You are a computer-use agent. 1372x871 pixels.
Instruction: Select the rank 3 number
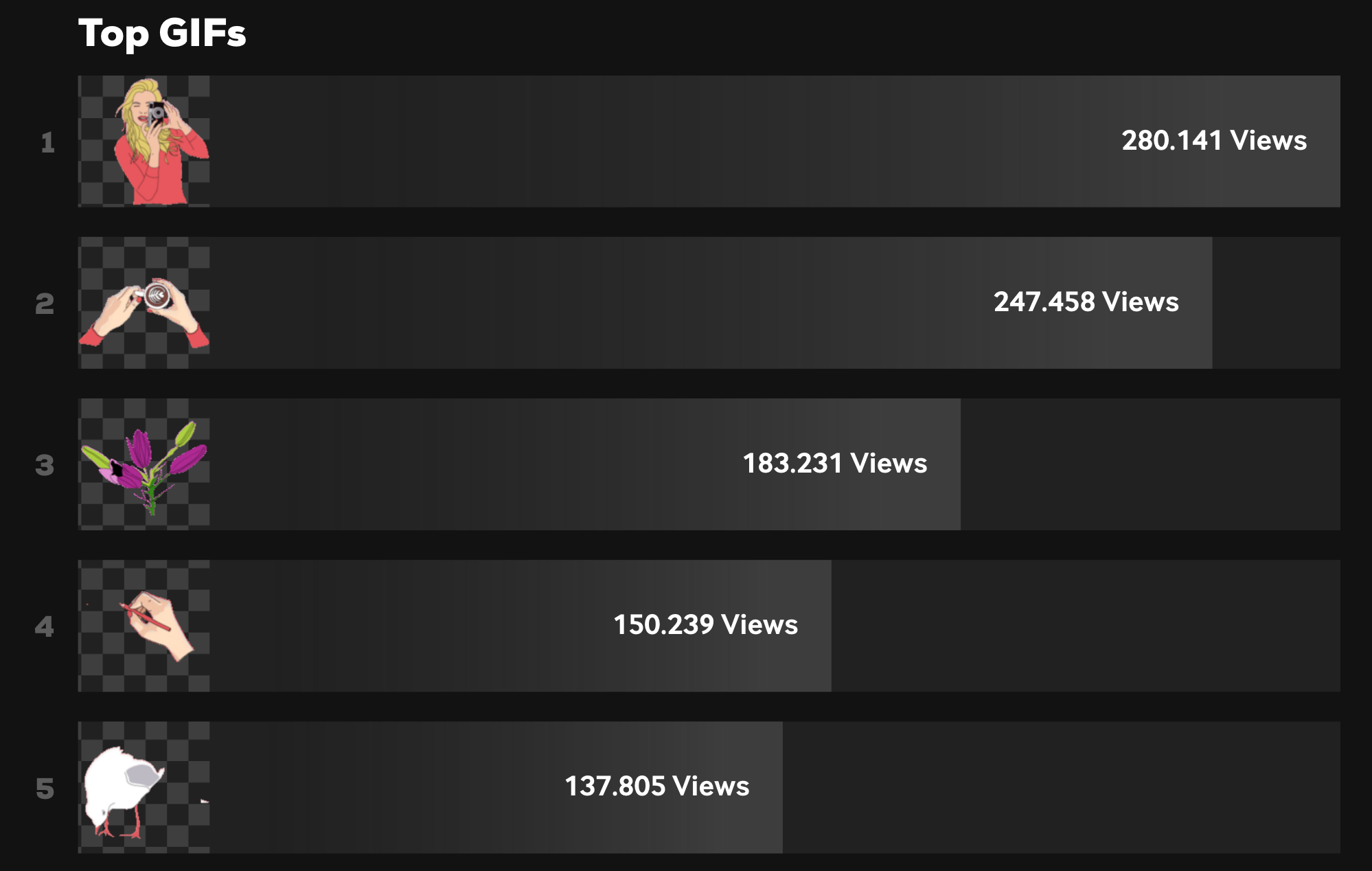pyautogui.click(x=45, y=465)
